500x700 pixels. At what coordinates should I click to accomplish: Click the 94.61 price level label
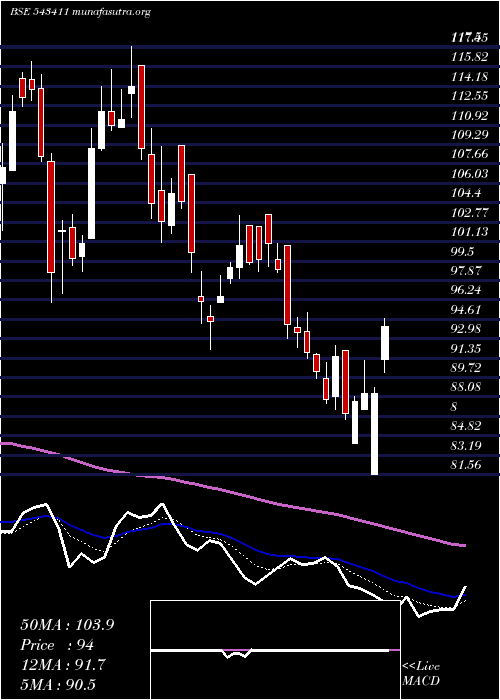click(466, 310)
